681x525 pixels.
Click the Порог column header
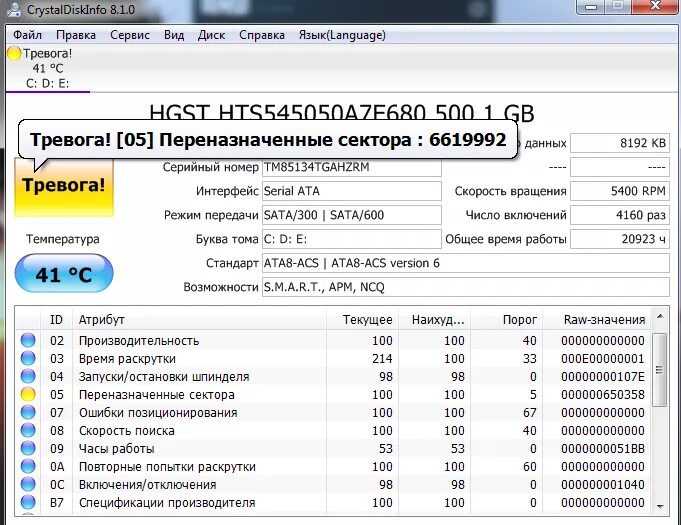point(506,320)
